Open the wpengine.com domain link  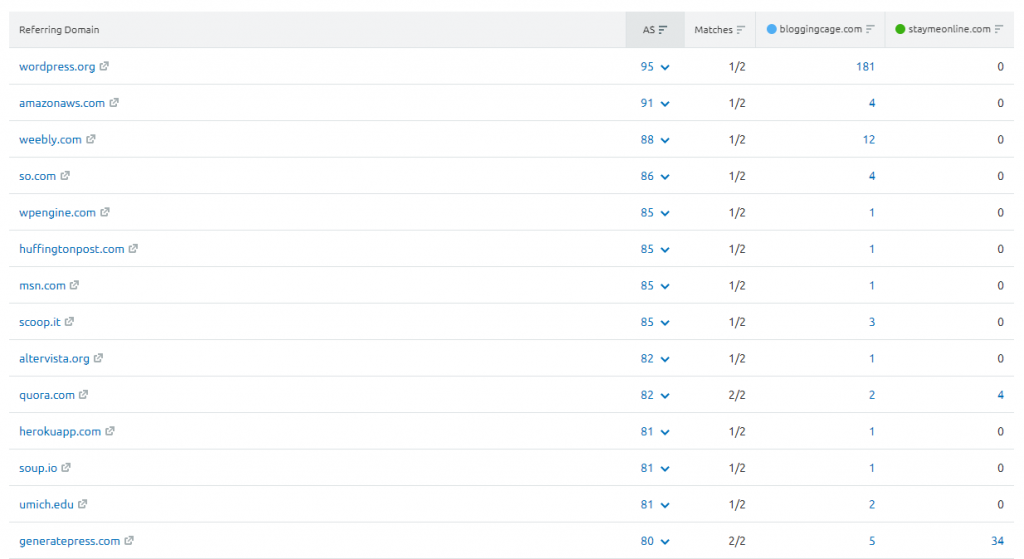(57, 213)
